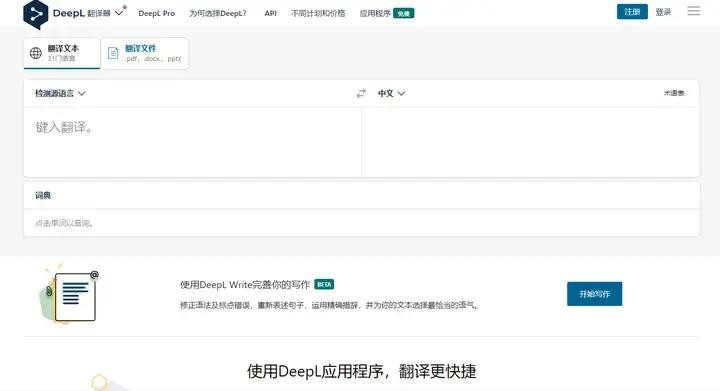Open the 中文 target language dropdown
720x391 pixels.
pos(391,93)
